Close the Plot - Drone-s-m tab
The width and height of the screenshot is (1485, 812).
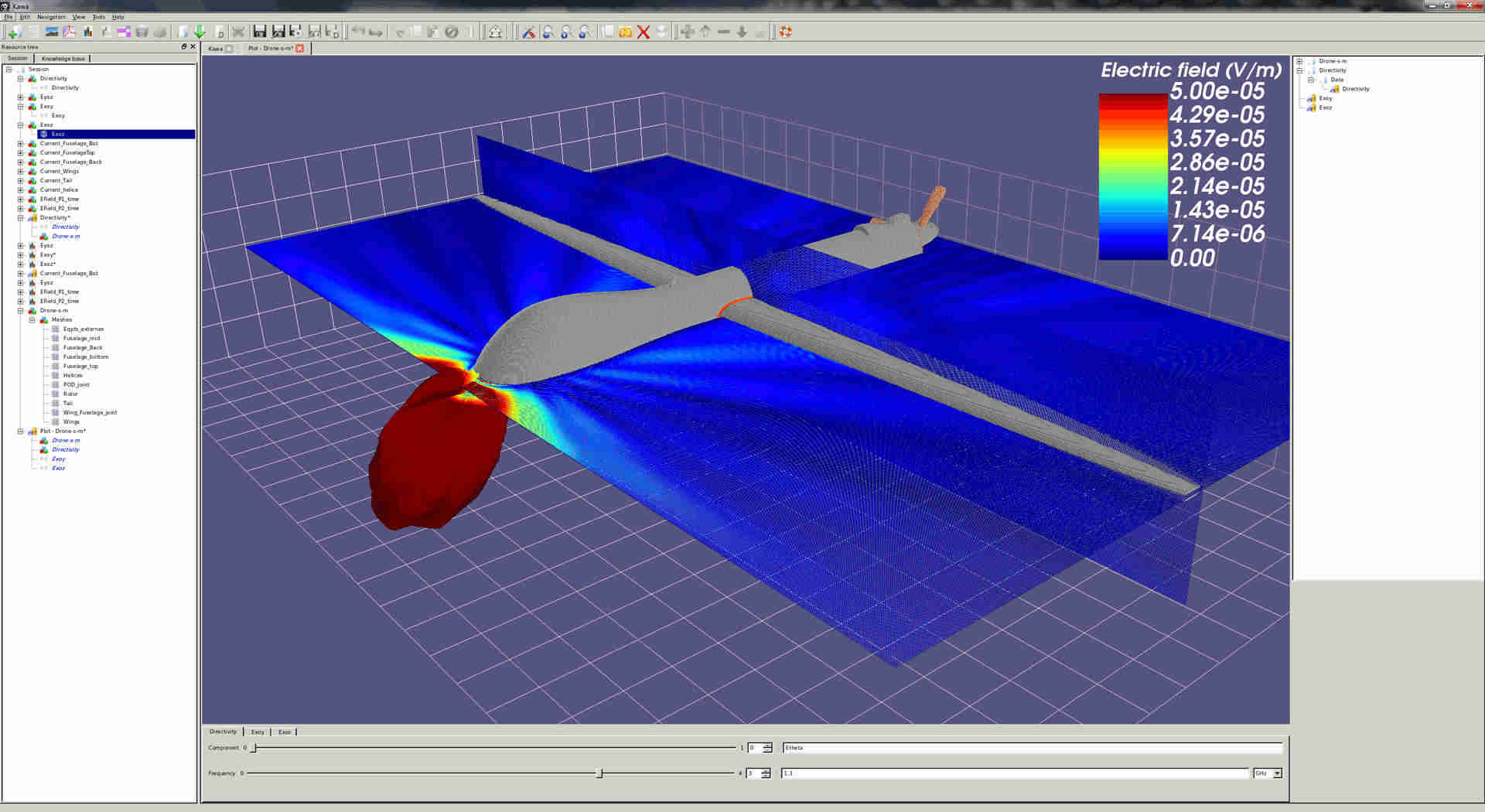click(300, 48)
